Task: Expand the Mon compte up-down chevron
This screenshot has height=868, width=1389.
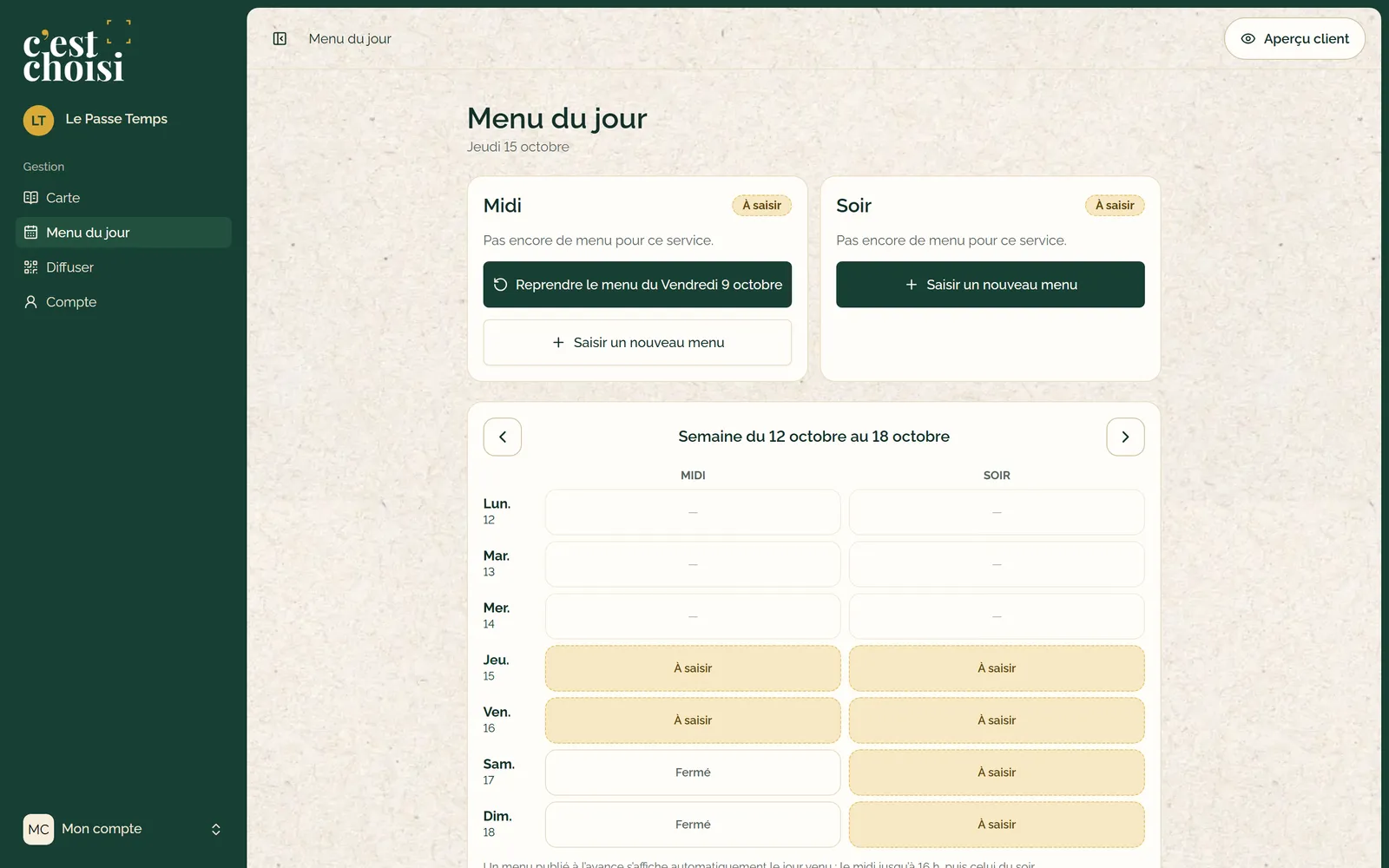Action: [216, 829]
